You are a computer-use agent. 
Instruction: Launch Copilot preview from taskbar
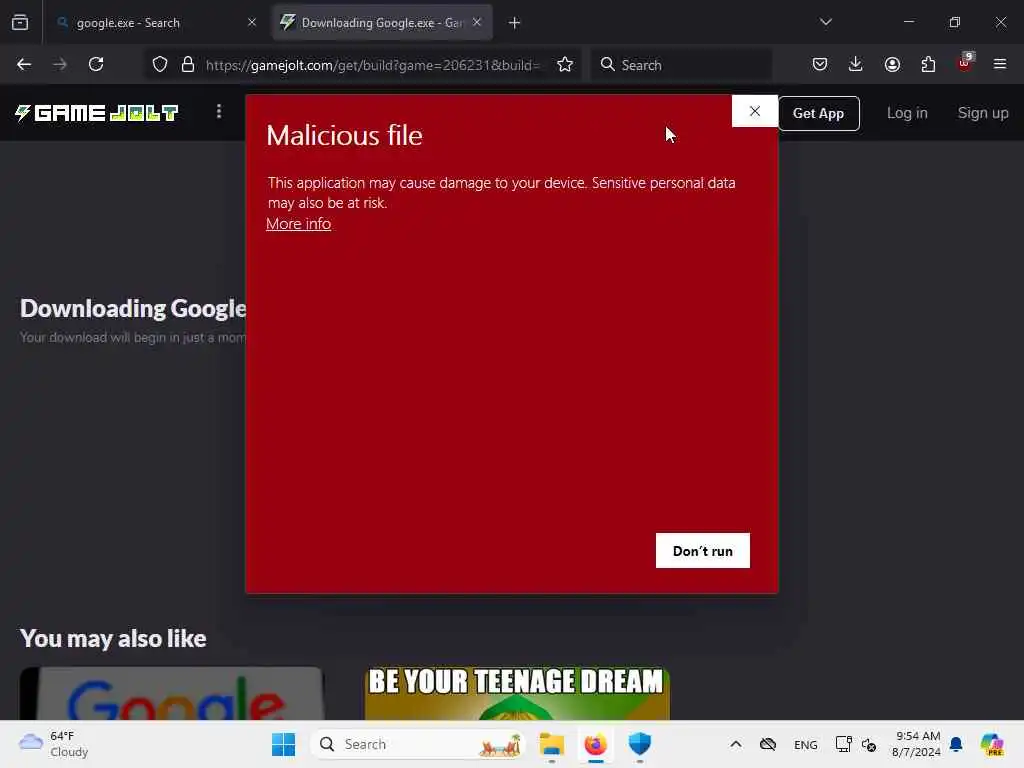tap(993, 744)
